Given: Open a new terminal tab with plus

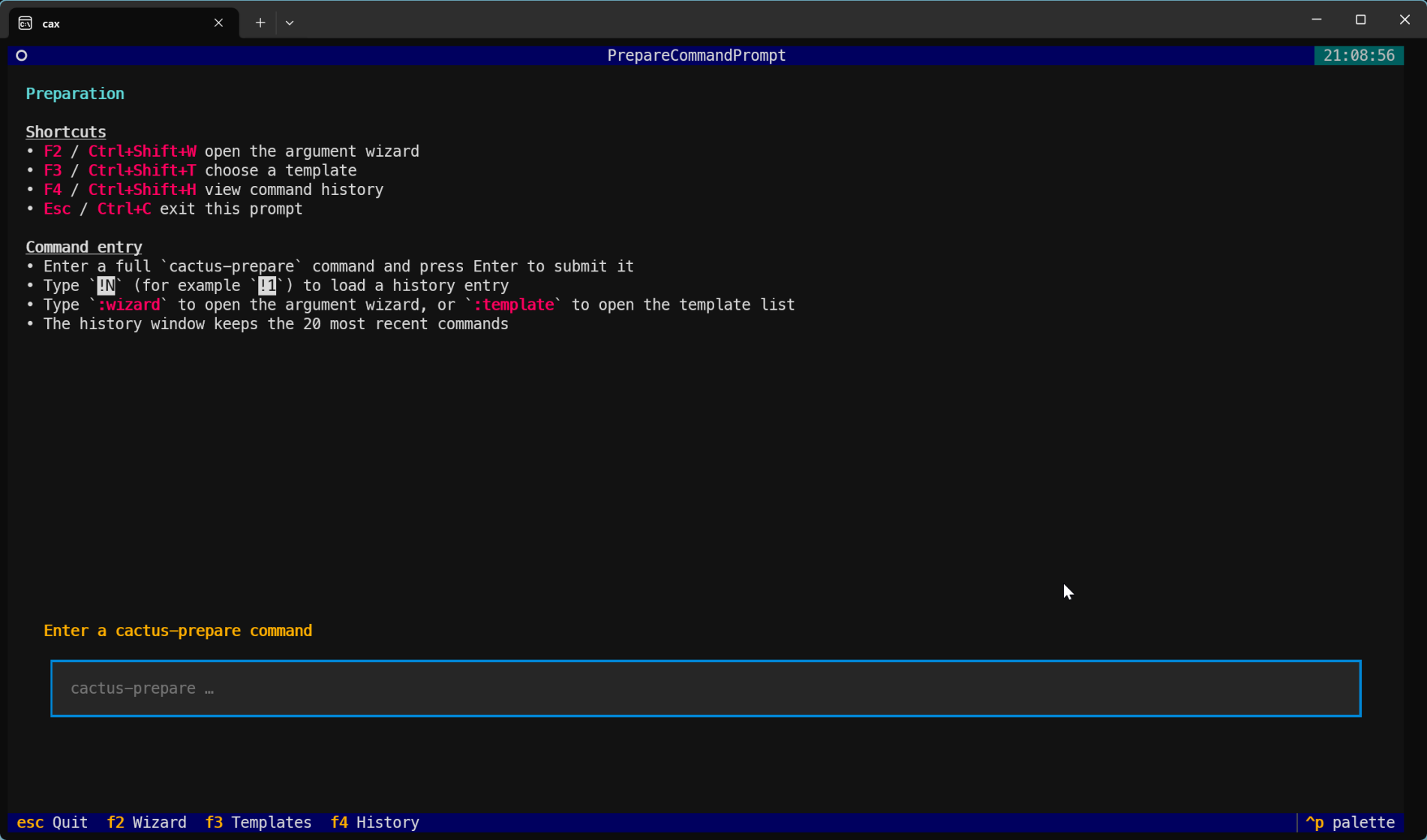Looking at the screenshot, I should click(260, 23).
